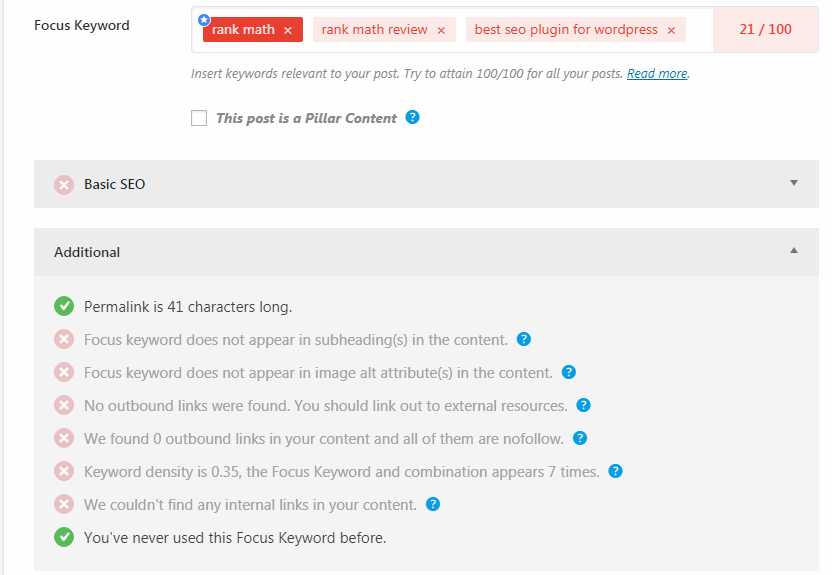Open help for image alt attribute warning
This screenshot has width=832, height=575.
coord(568,372)
